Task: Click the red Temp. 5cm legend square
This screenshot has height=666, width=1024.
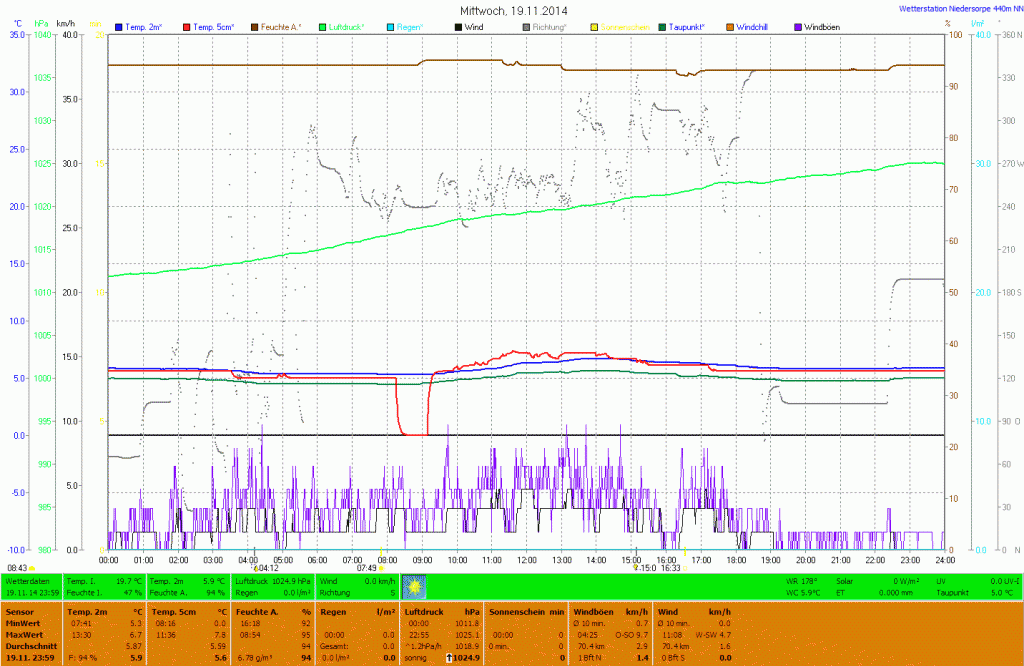Action: pos(186,26)
